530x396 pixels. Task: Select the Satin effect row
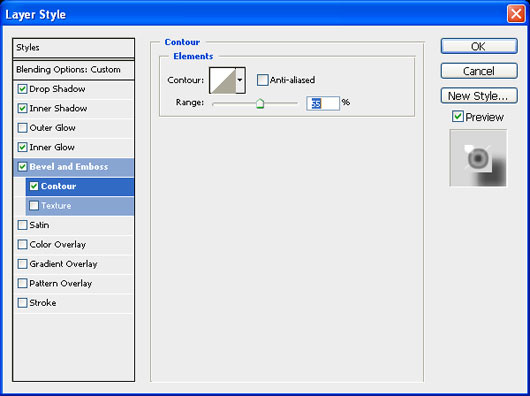pyautogui.click(x=73, y=225)
